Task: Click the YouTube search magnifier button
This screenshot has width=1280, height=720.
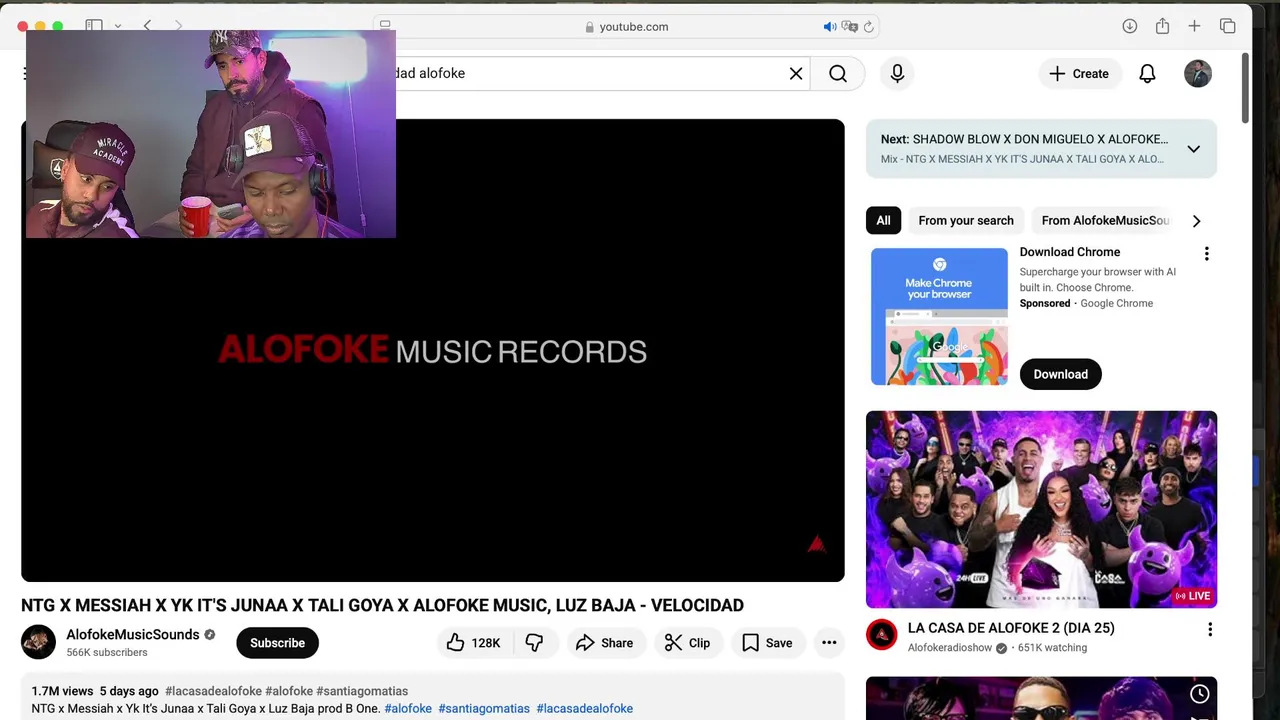Action: (x=838, y=73)
